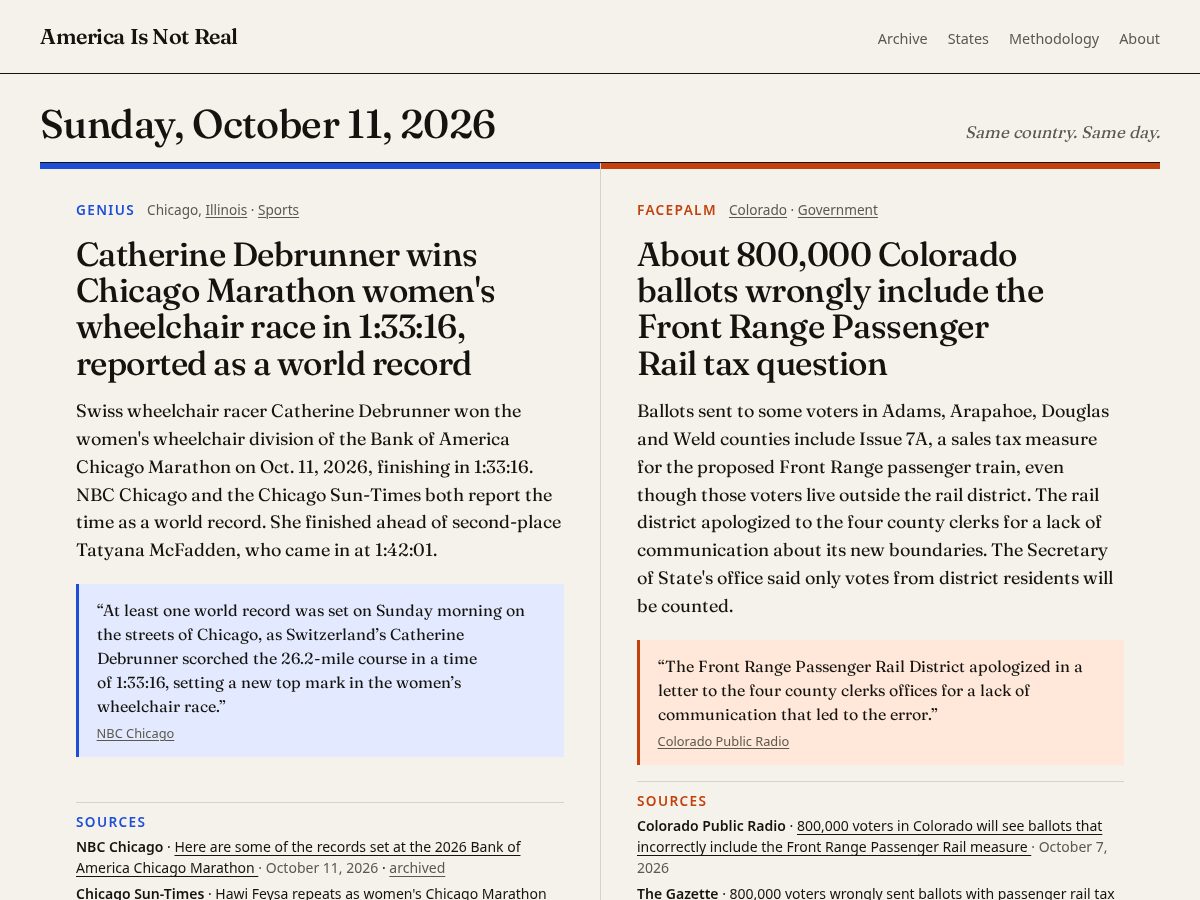Go to the States page
Viewport: 1200px width, 900px height.
[968, 39]
